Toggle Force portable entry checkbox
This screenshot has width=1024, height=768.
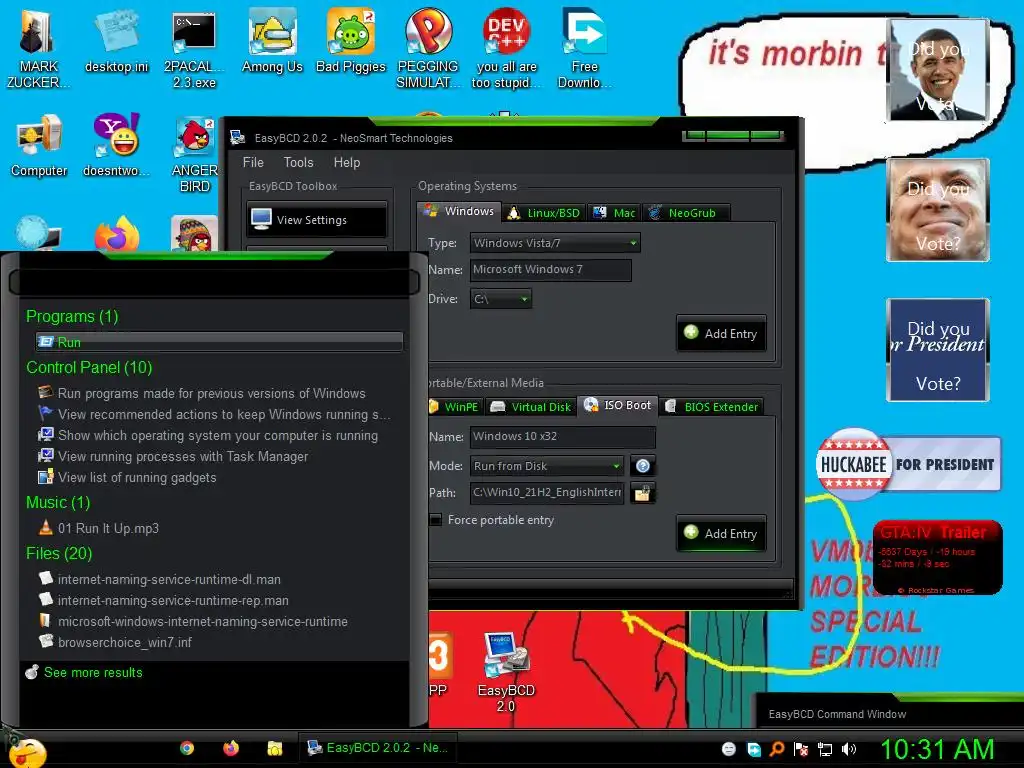click(x=436, y=520)
